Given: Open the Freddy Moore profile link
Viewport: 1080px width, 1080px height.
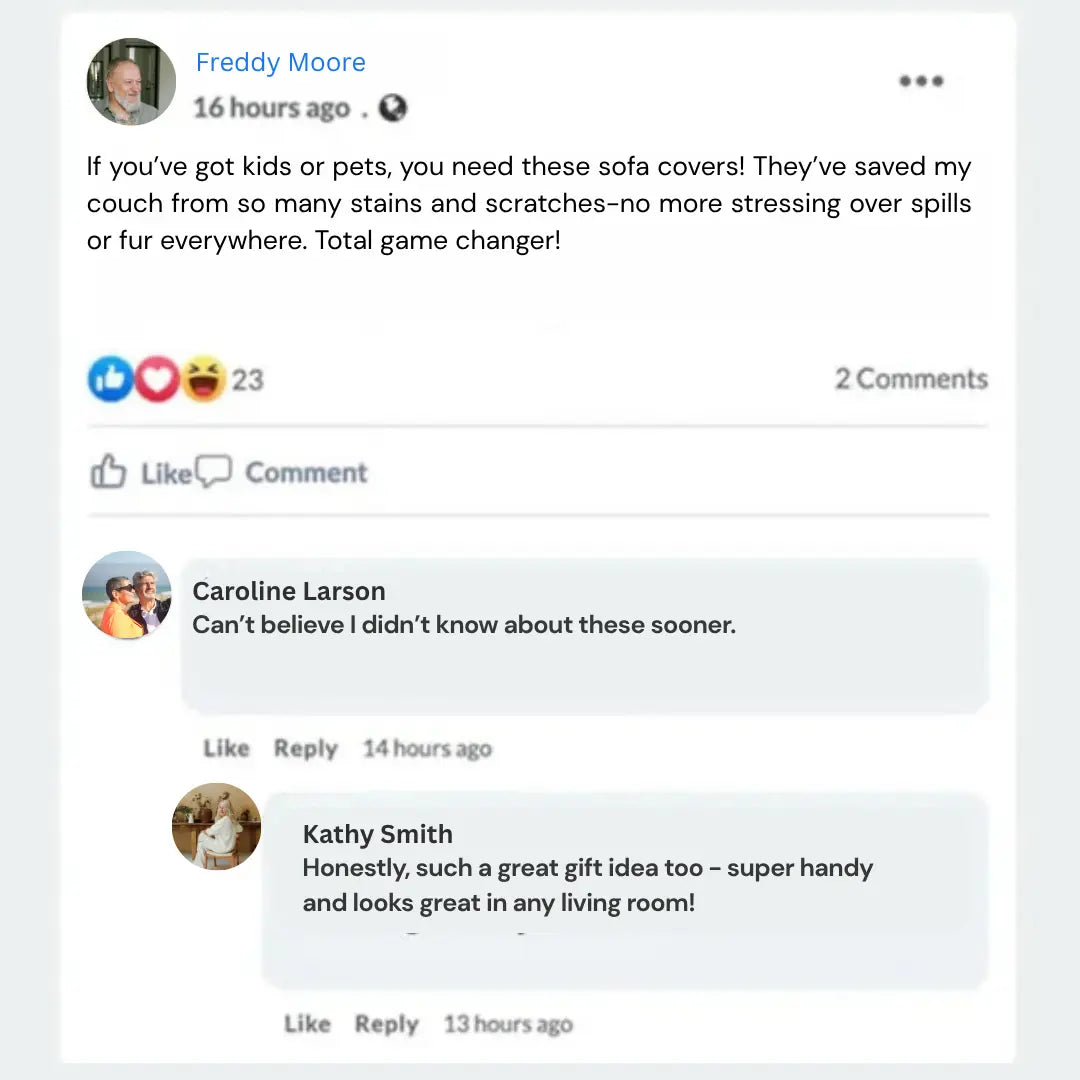Looking at the screenshot, I should click(x=281, y=62).
